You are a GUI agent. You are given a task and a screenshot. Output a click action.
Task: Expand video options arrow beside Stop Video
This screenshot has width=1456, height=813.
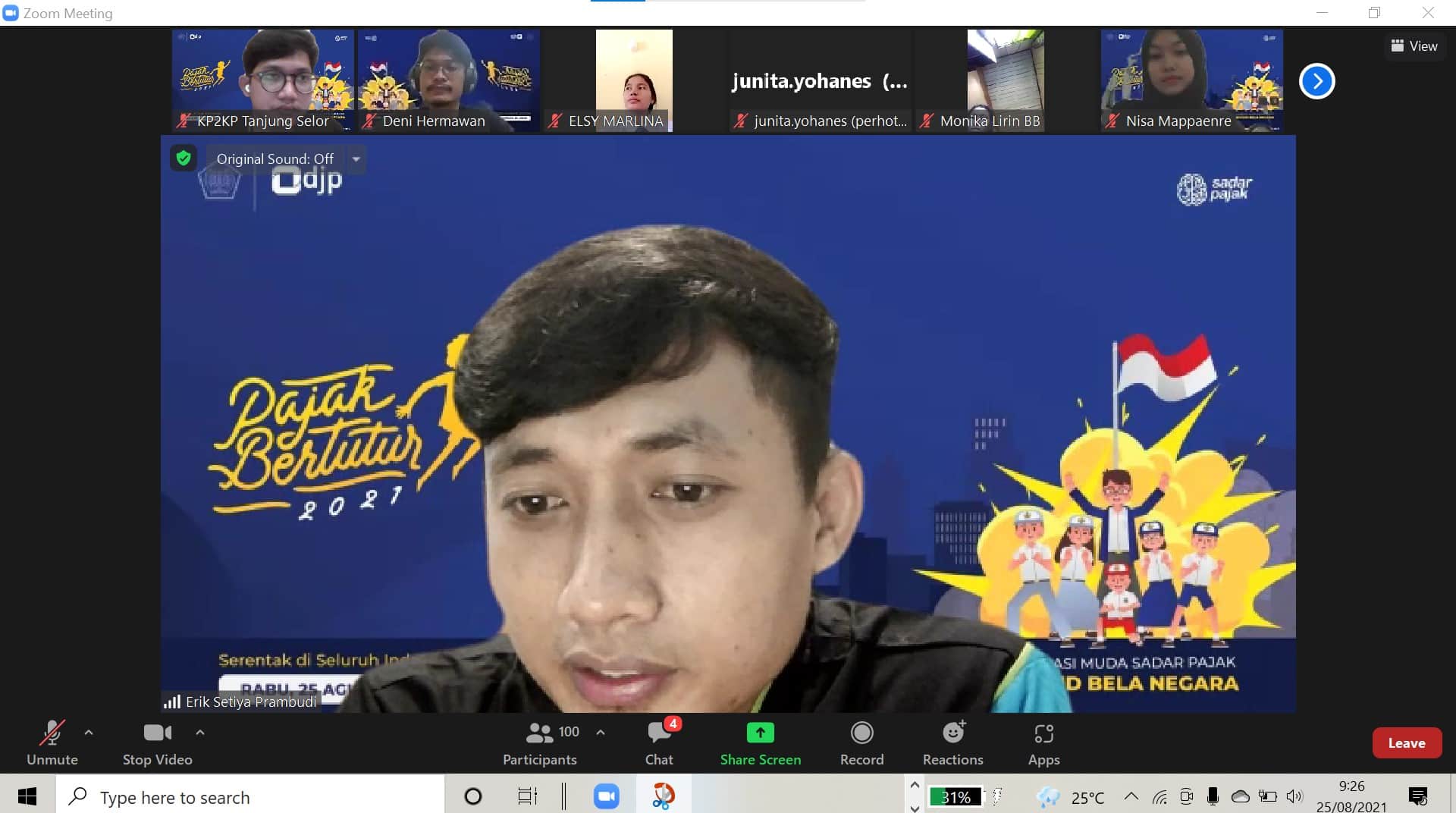pos(200,733)
